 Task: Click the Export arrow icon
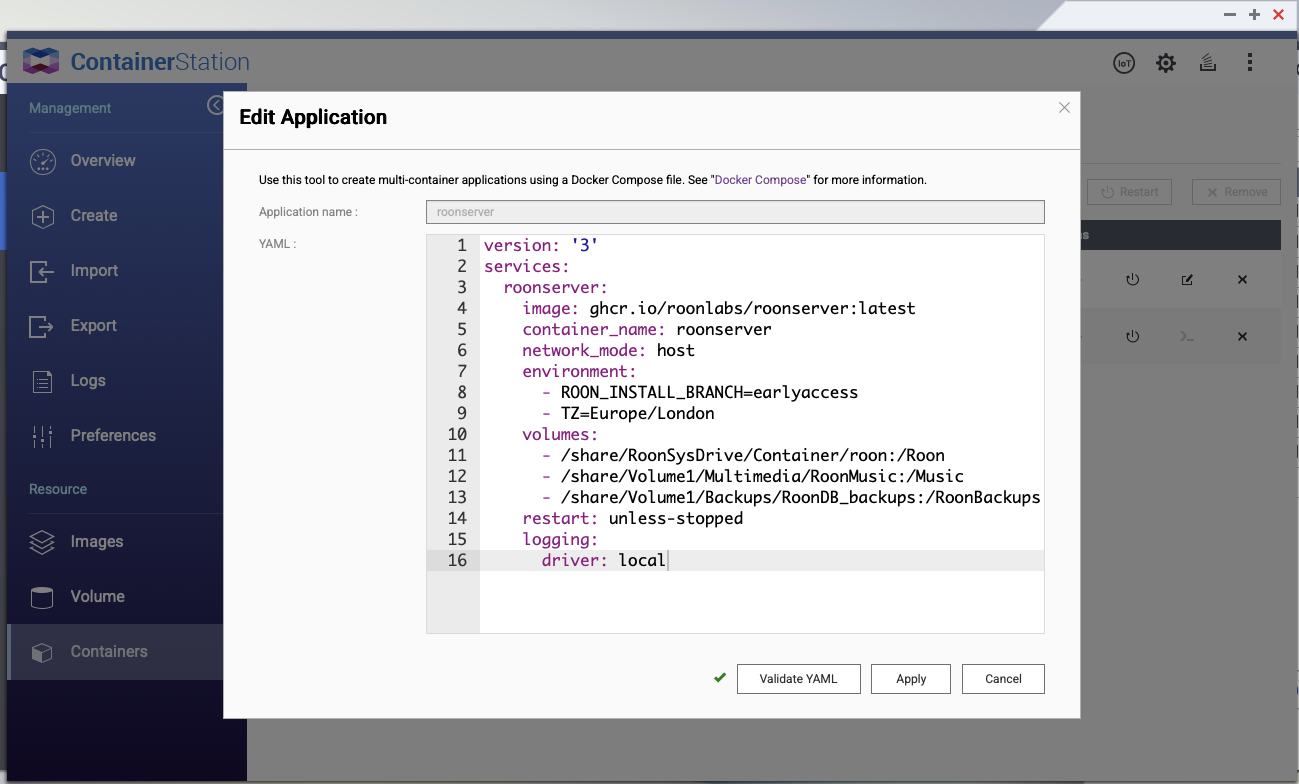pyautogui.click(x=42, y=326)
